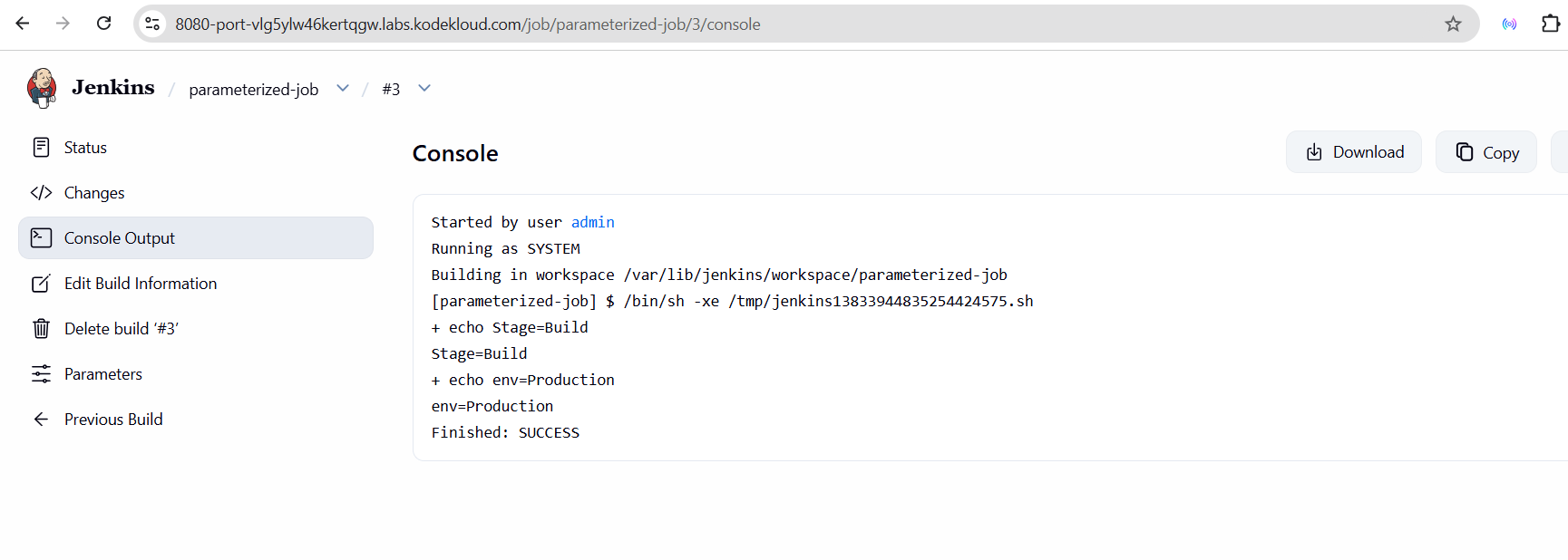Open the admin user link

[x=592, y=222]
